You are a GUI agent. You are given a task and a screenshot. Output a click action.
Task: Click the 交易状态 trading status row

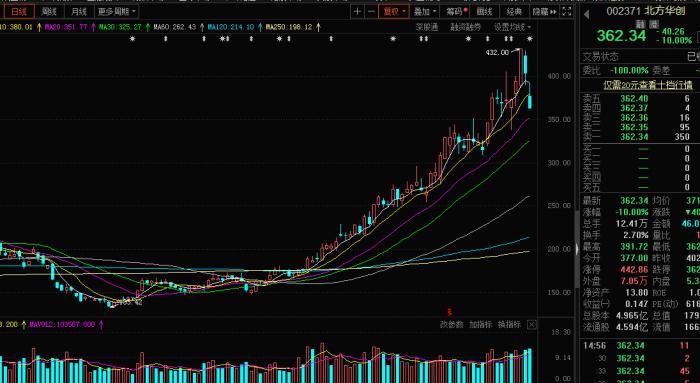639,57
